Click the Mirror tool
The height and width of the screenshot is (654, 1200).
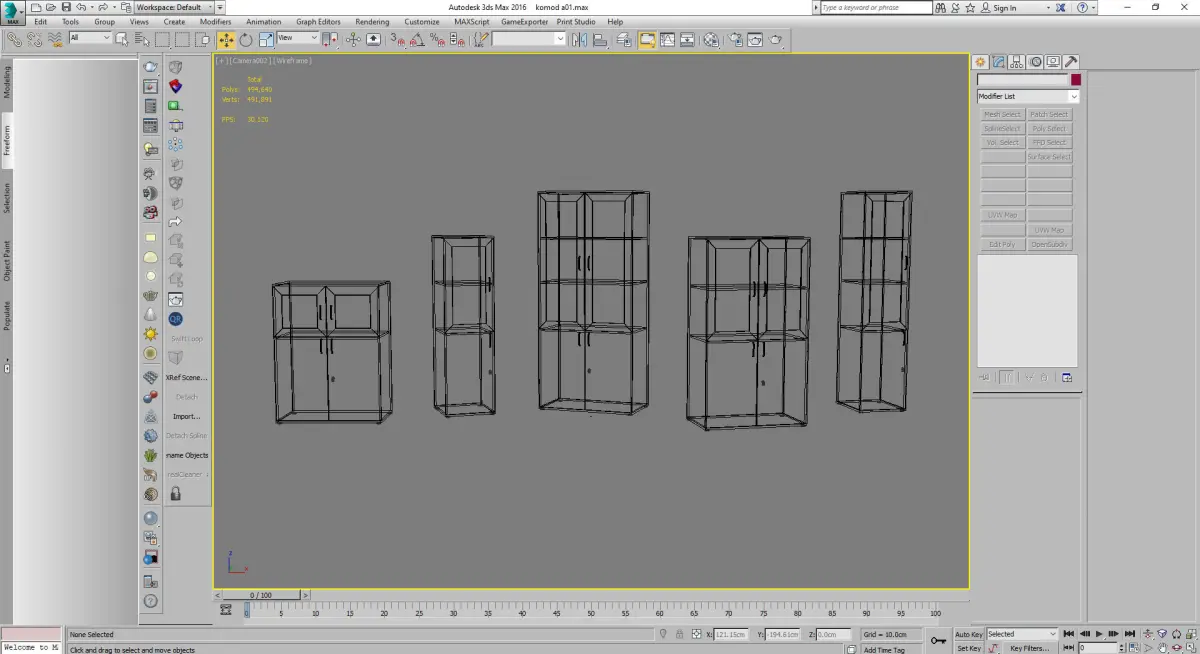[580, 40]
